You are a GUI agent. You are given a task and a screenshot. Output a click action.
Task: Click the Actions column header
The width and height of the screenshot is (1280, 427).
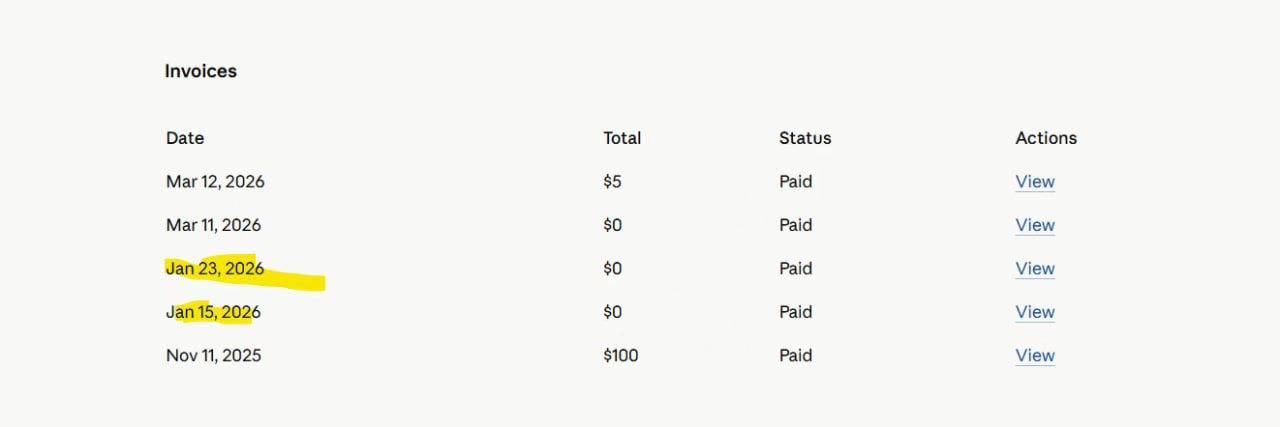pos(1046,138)
